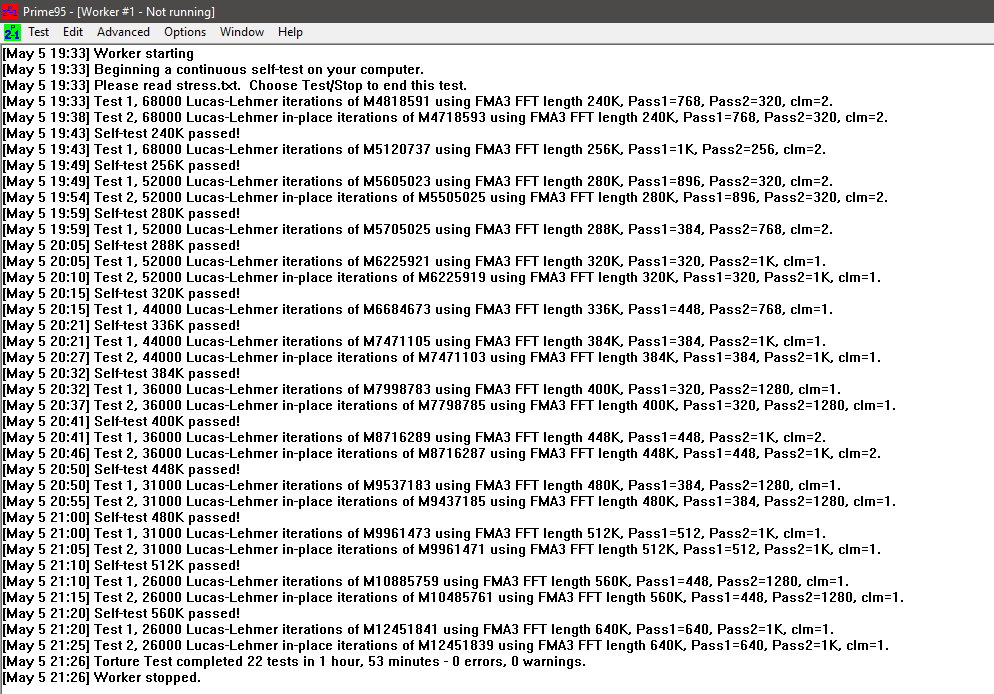Click the Test 1 M9537183 log line

422,485
